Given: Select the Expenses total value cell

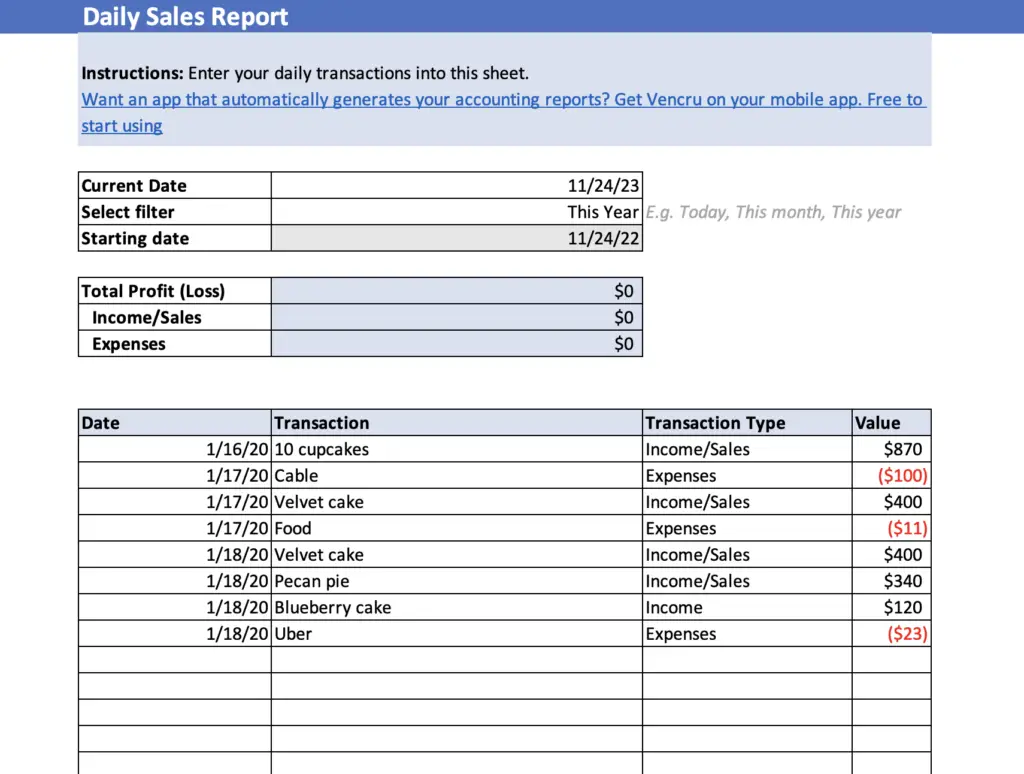Looking at the screenshot, I should point(456,344).
